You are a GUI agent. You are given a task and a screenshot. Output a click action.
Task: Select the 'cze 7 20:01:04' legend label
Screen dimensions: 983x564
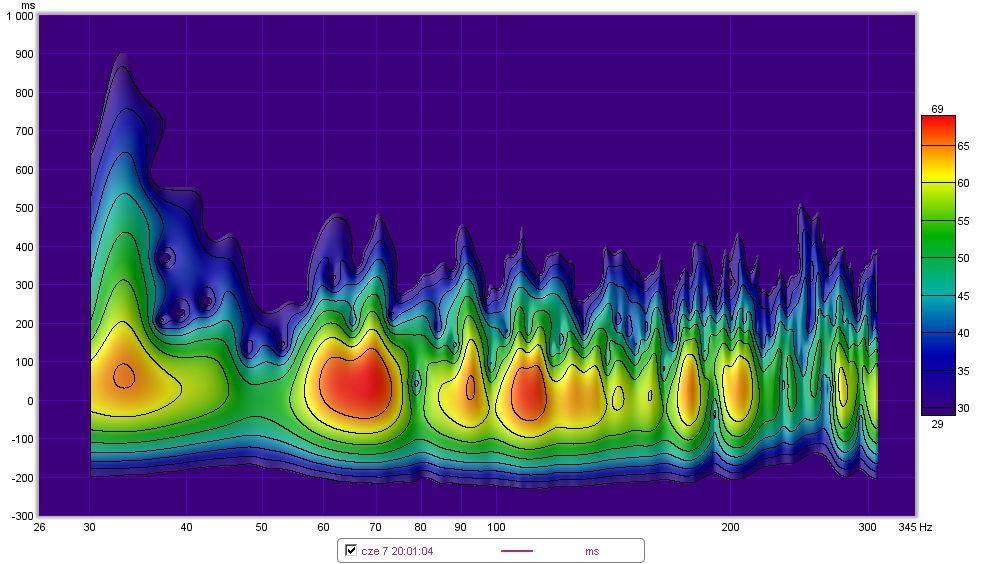[x=397, y=551]
